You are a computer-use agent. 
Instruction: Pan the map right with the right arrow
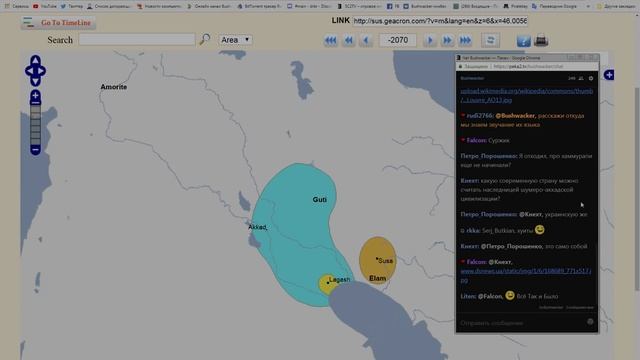[x=42, y=71]
